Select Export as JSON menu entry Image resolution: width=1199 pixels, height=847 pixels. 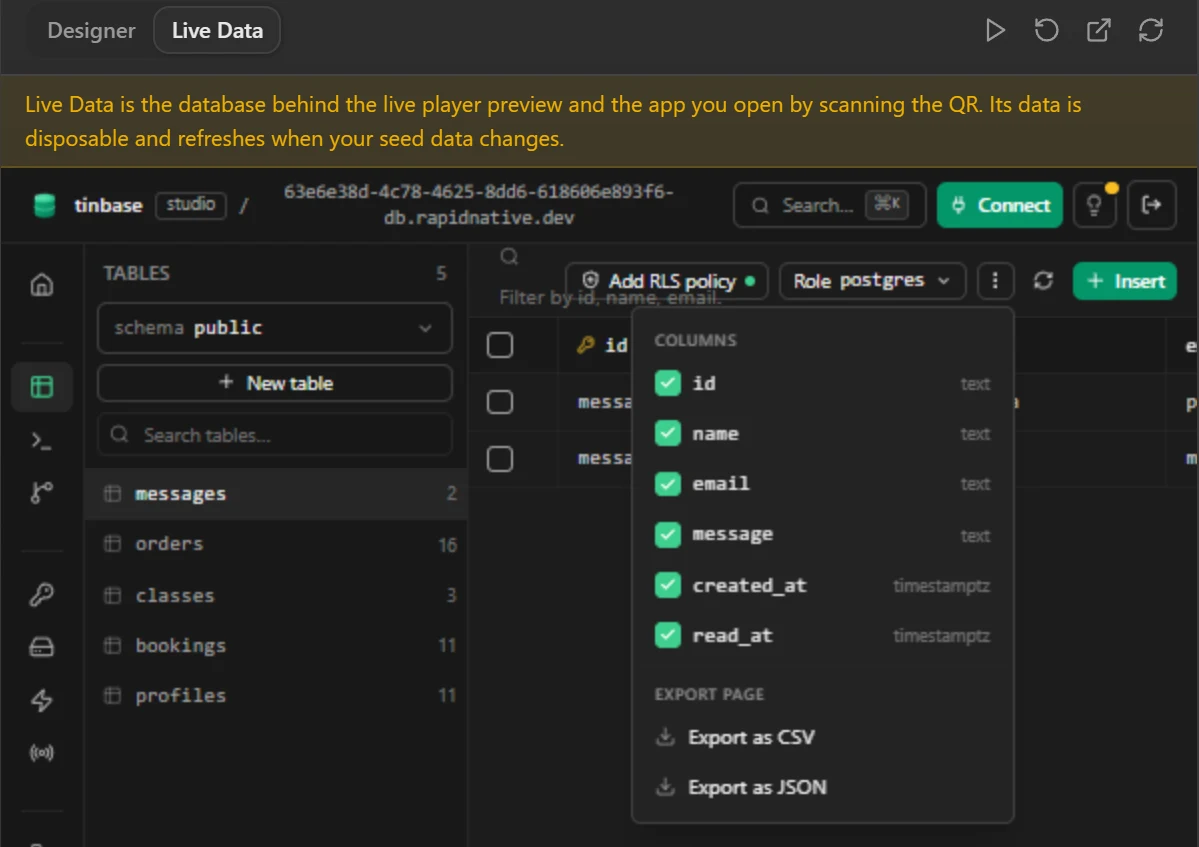click(822, 787)
